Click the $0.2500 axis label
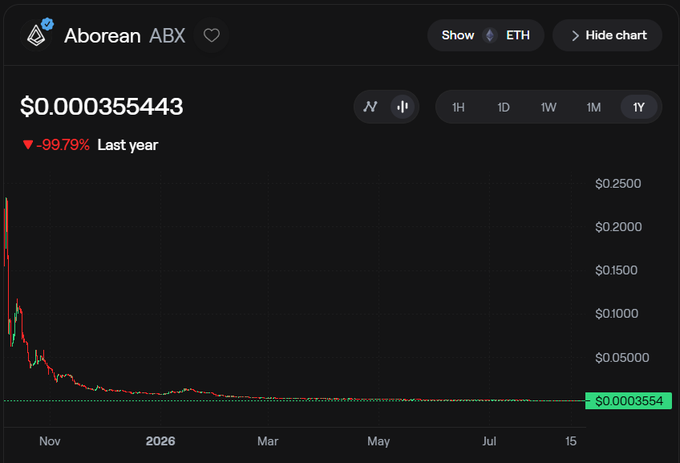This screenshot has width=680, height=463. tap(618, 184)
